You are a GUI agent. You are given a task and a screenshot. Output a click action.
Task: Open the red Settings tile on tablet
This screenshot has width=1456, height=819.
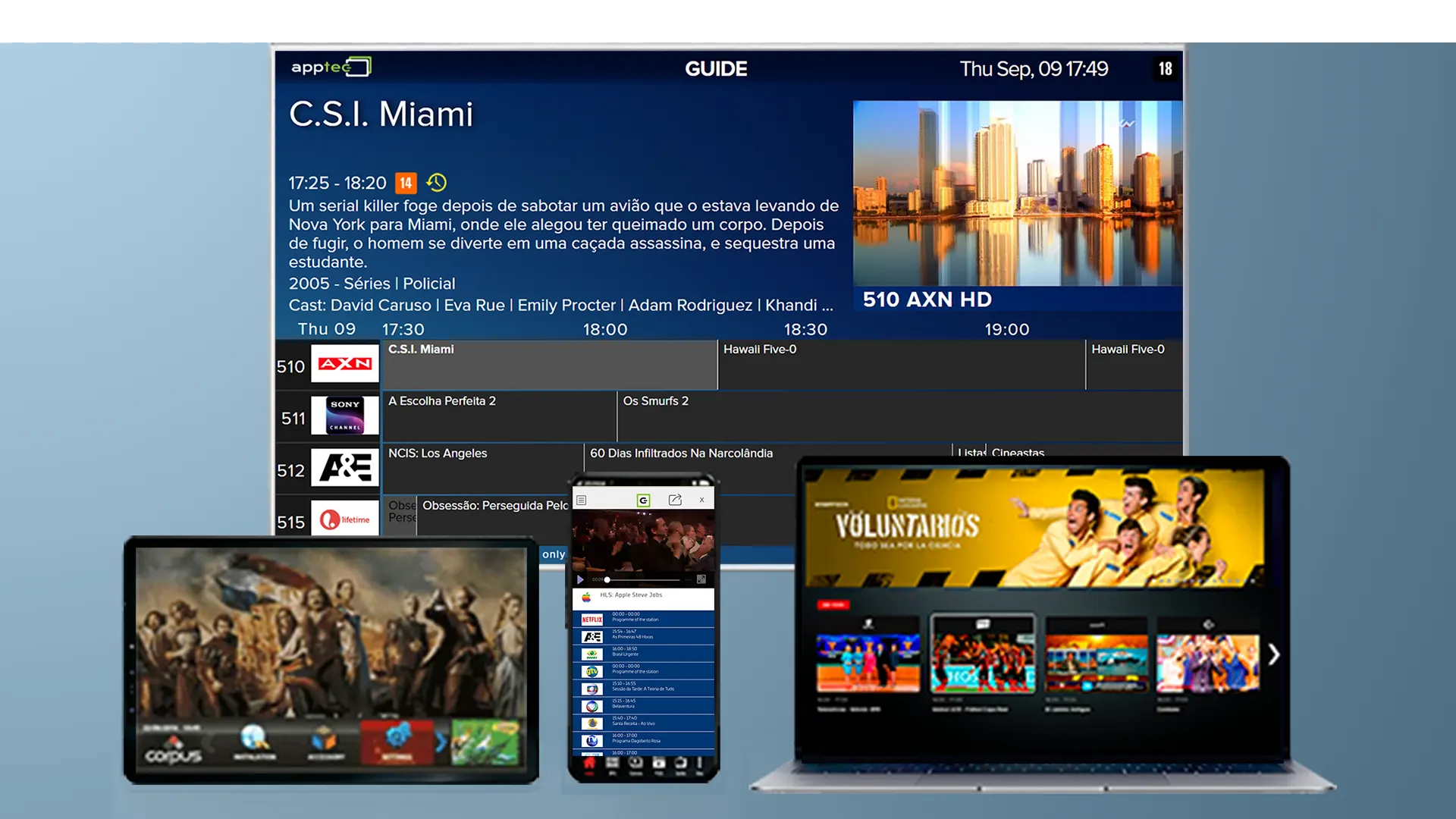point(397,742)
